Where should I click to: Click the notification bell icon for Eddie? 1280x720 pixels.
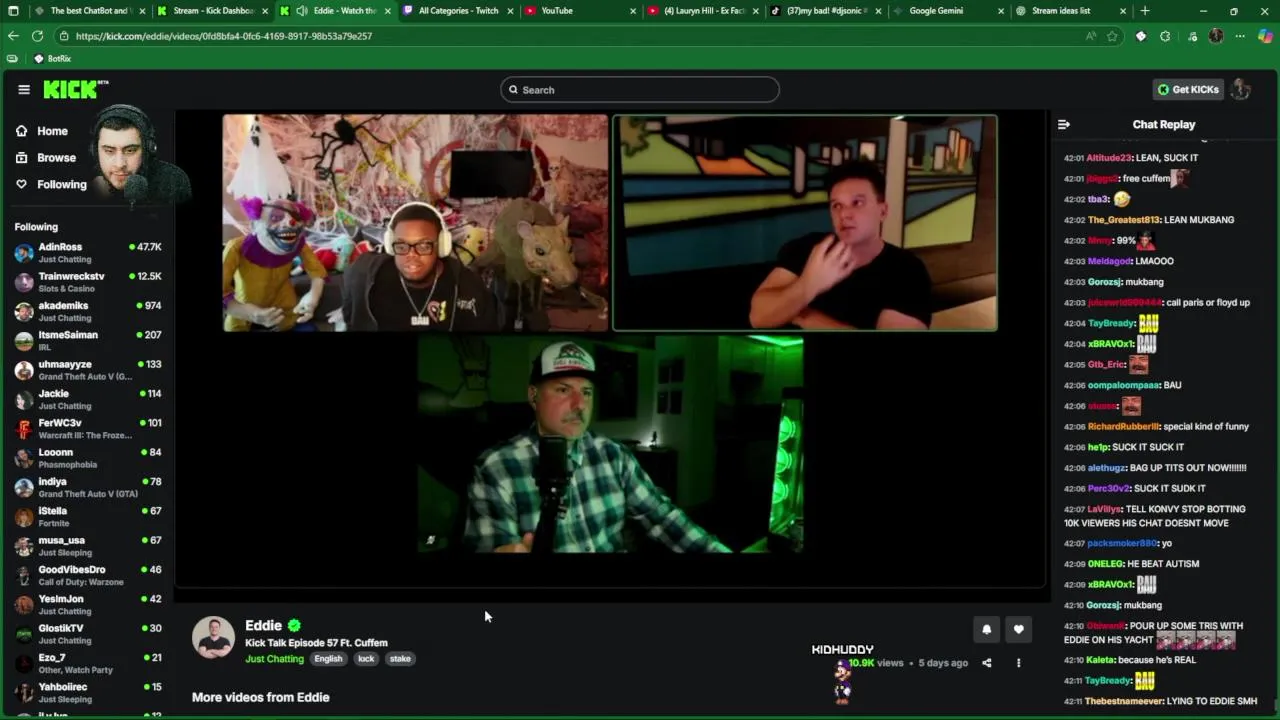[x=986, y=629]
